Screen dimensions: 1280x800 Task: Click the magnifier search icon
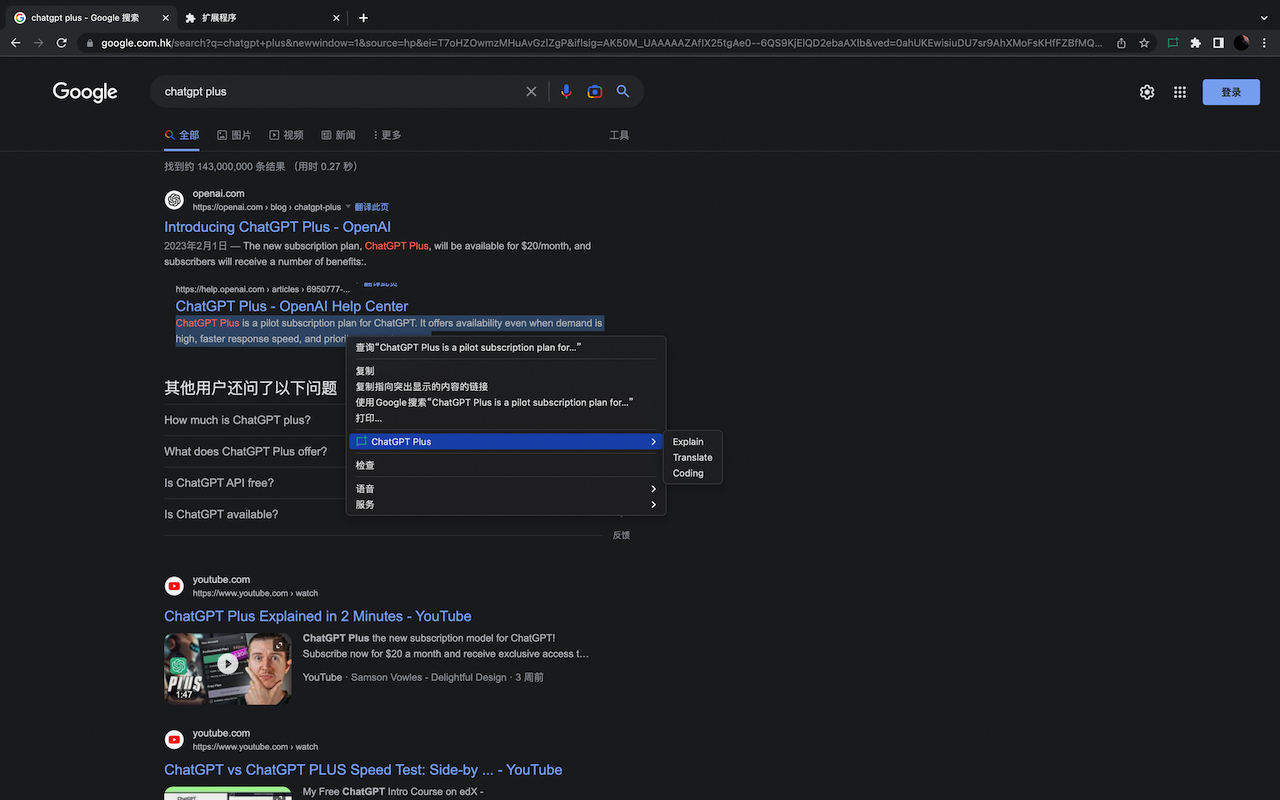[623, 92]
